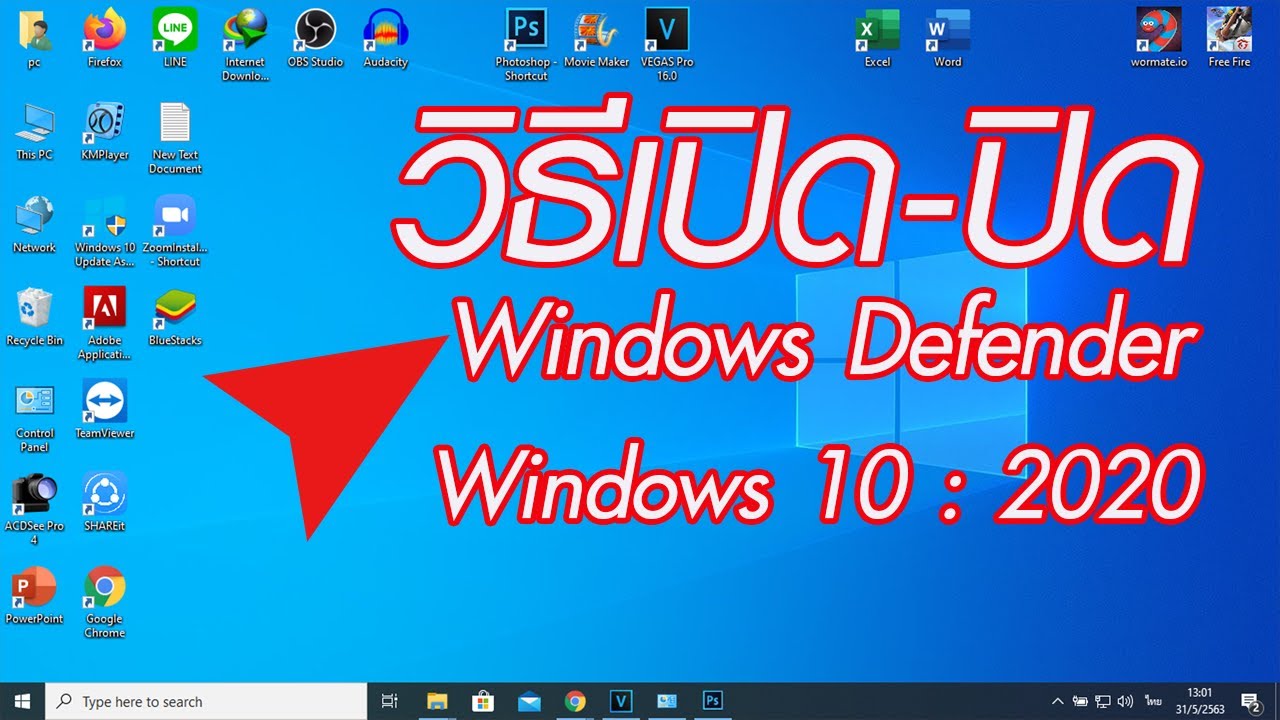The image size is (1280, 720).
Task: Click the Network desktop icon
Action: 34,224
